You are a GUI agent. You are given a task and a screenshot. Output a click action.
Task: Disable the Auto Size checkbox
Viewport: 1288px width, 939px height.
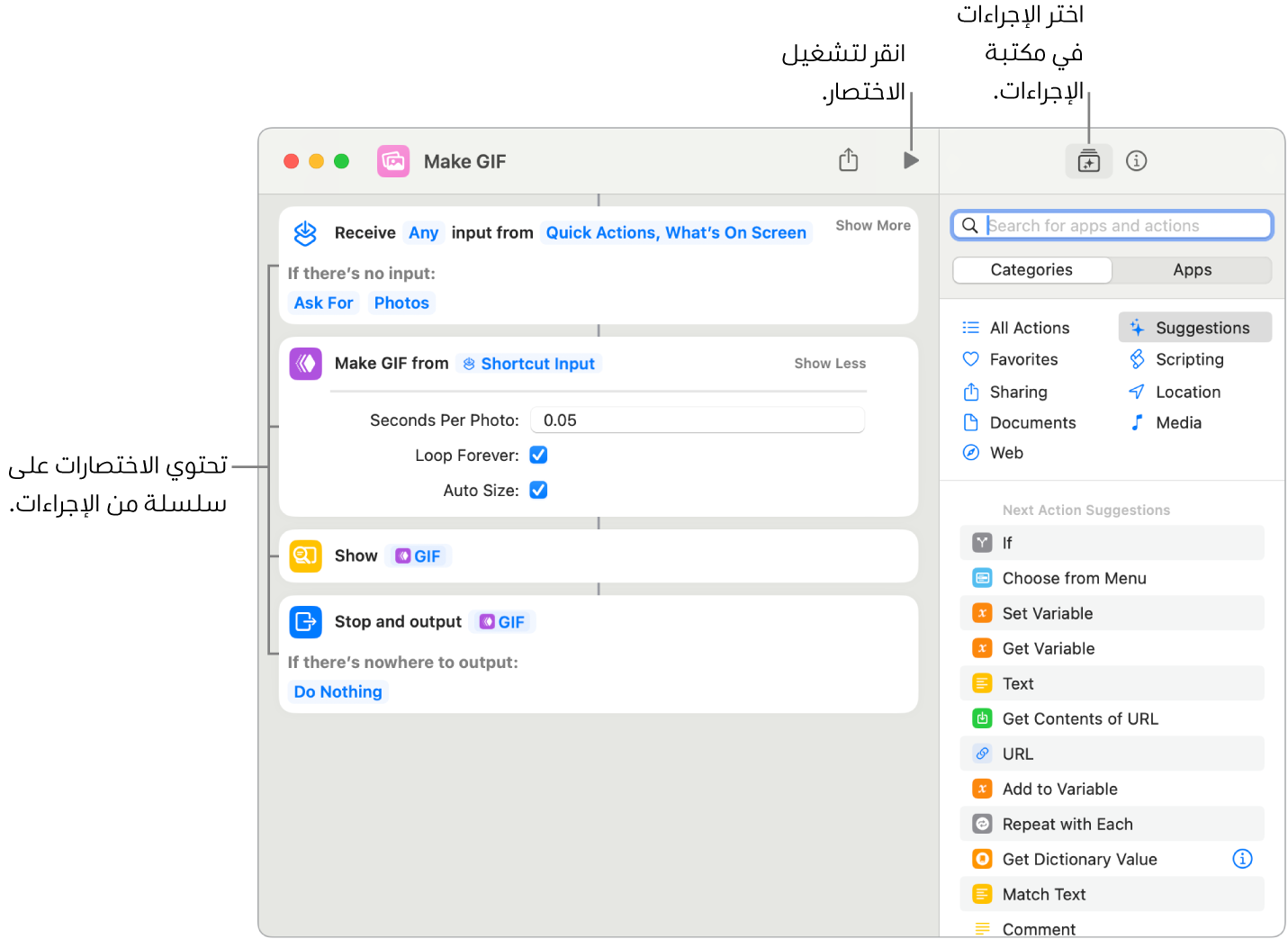coord(538,490)
